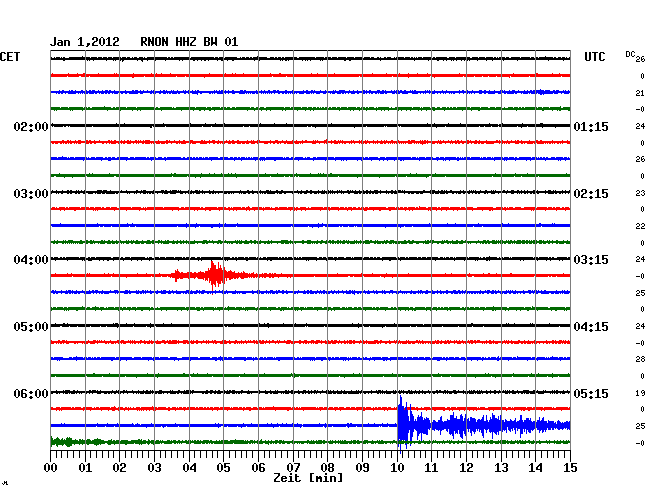Click the 02 minute axis tick label
This screenshot has height=494, width=650.
coord(119,467)
